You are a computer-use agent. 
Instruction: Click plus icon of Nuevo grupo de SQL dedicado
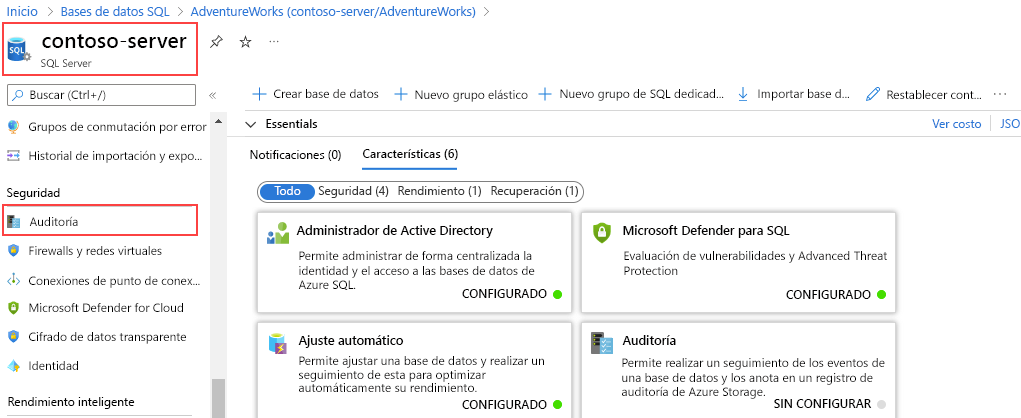[x=546, y=94]
